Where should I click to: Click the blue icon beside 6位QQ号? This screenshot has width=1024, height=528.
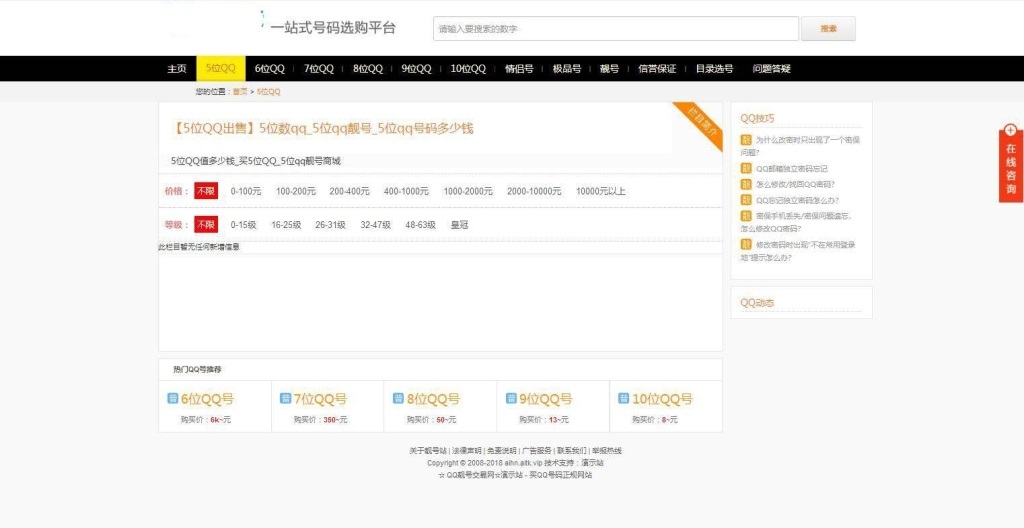point(173,399)
